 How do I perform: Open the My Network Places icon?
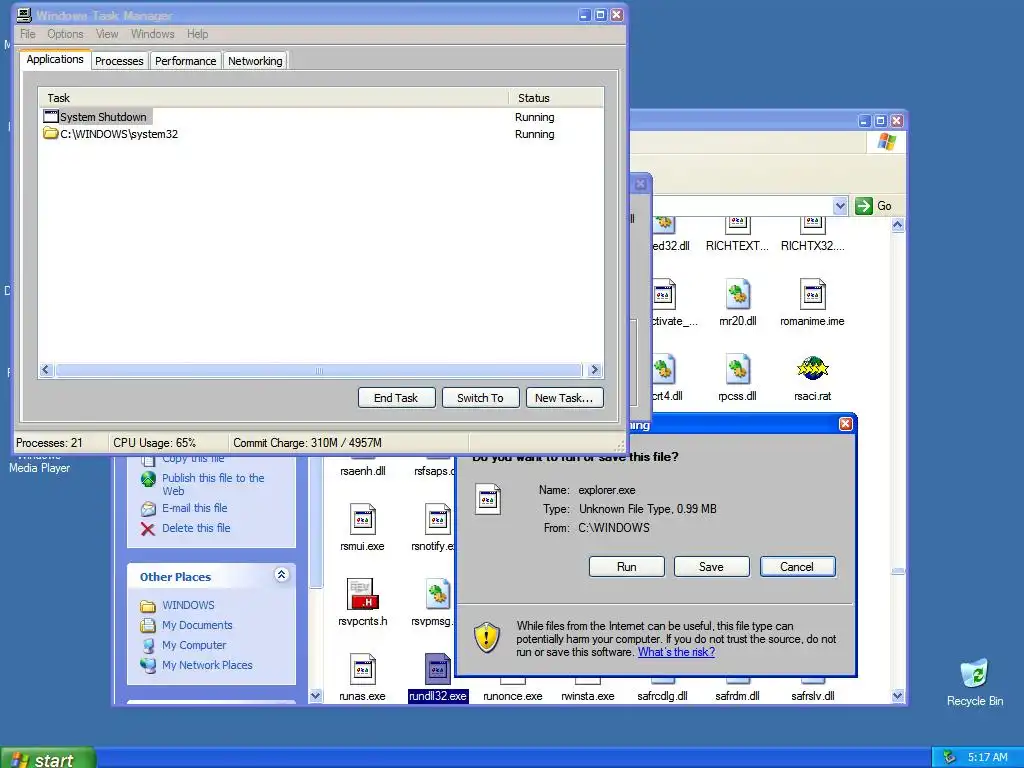click(148, 665)
